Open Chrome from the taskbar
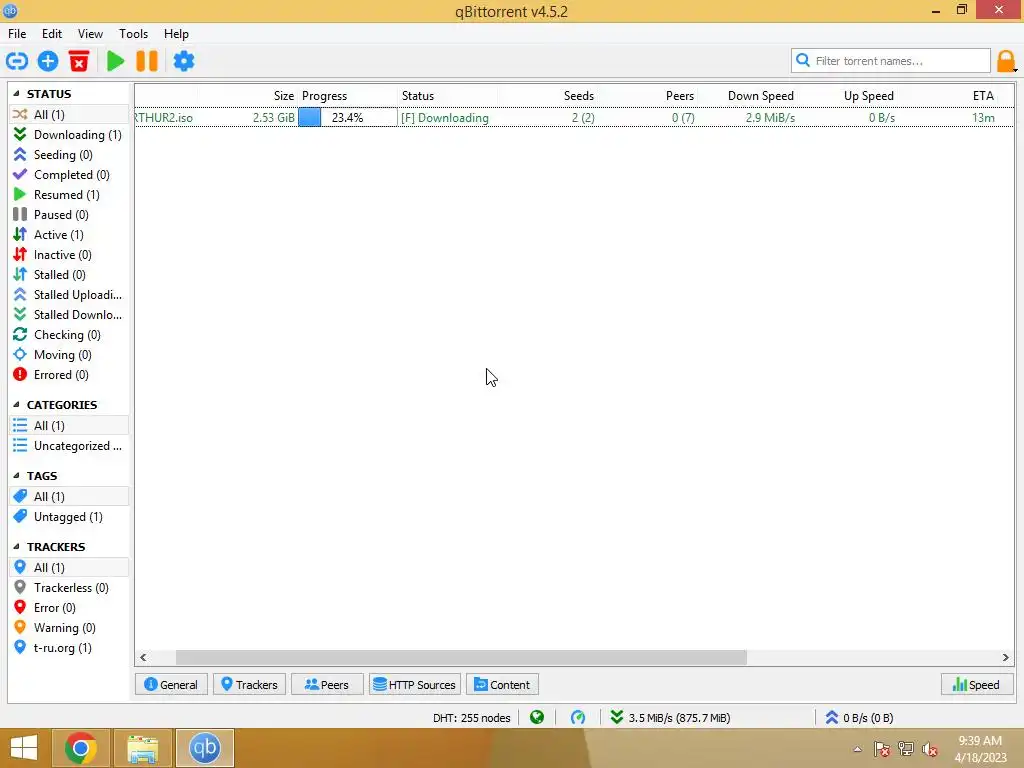 (x=81, y=748)
